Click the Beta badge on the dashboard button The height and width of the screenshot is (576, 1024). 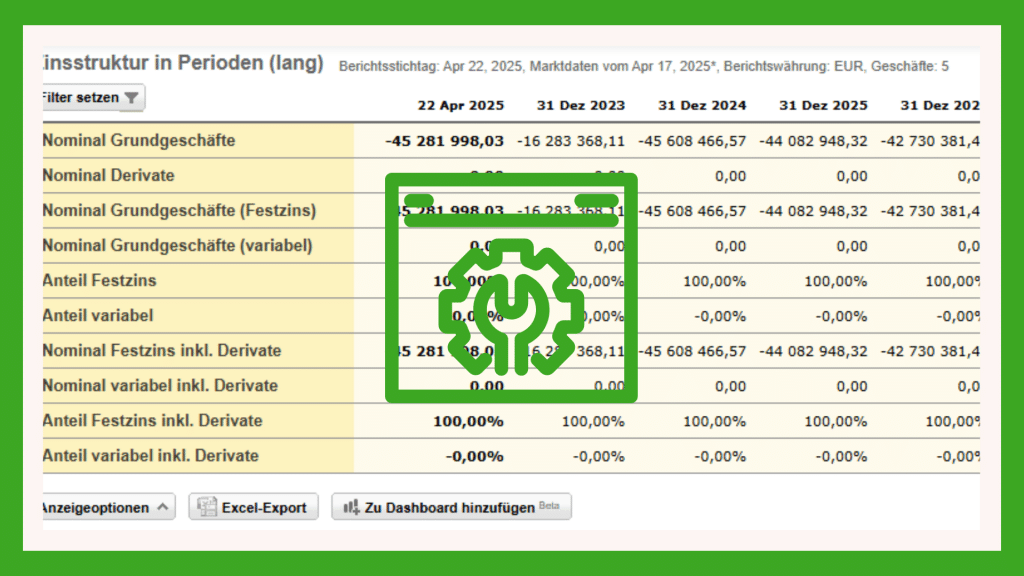(549, 506)
